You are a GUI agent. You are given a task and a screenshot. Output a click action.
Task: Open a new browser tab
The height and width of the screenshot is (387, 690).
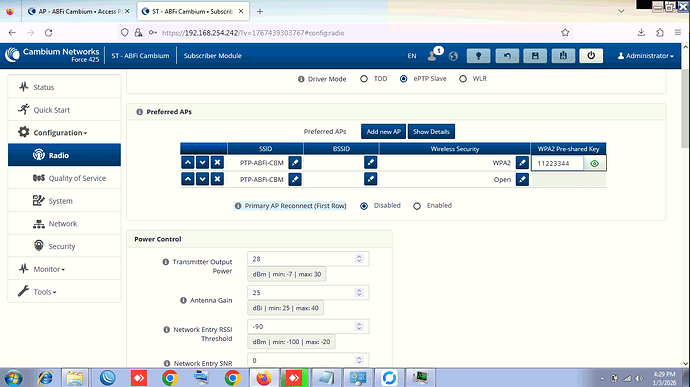pyautogui.click(x=260, y=11)
